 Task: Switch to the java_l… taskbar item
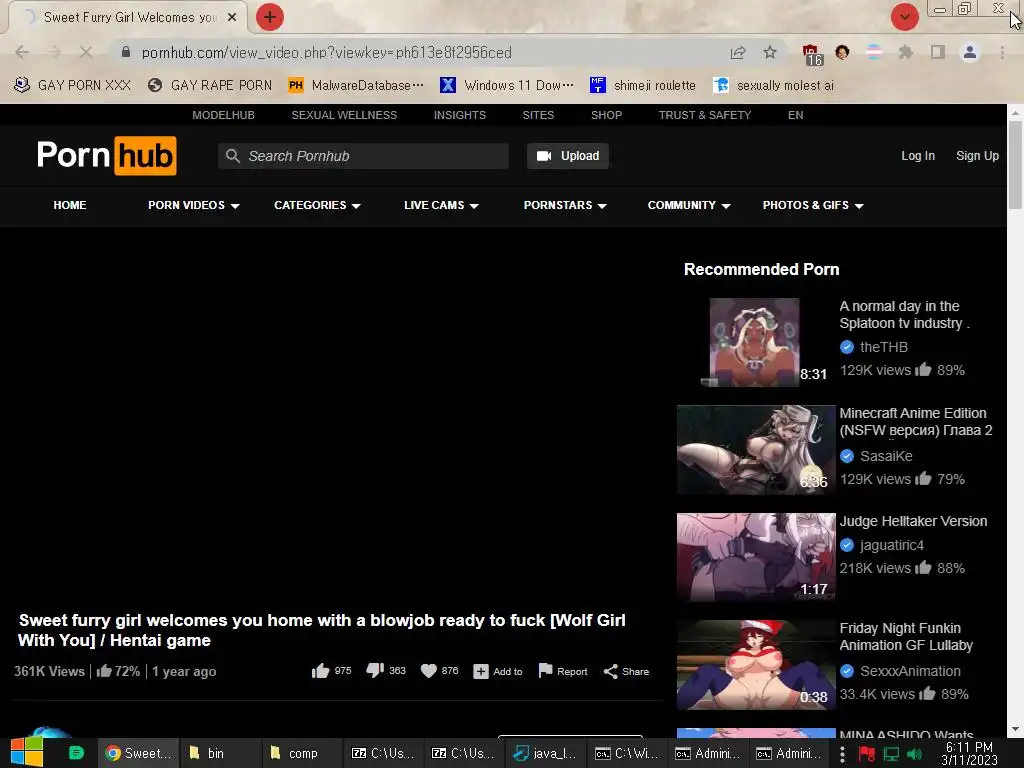pyautogui.click(x=545, y=753)
